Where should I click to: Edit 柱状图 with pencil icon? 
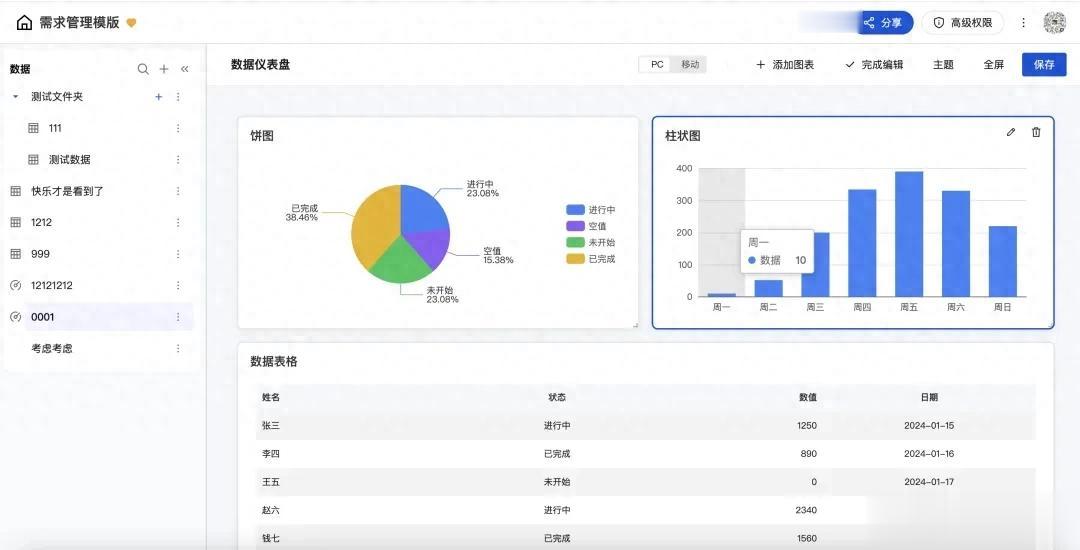tap(1010, 132)
